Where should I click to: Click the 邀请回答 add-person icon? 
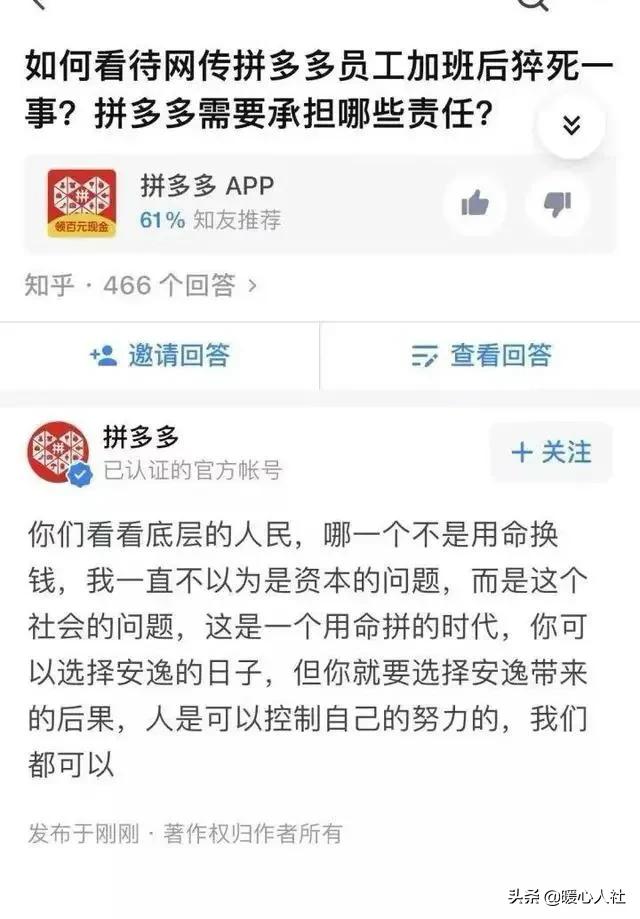tap(103, 355)
